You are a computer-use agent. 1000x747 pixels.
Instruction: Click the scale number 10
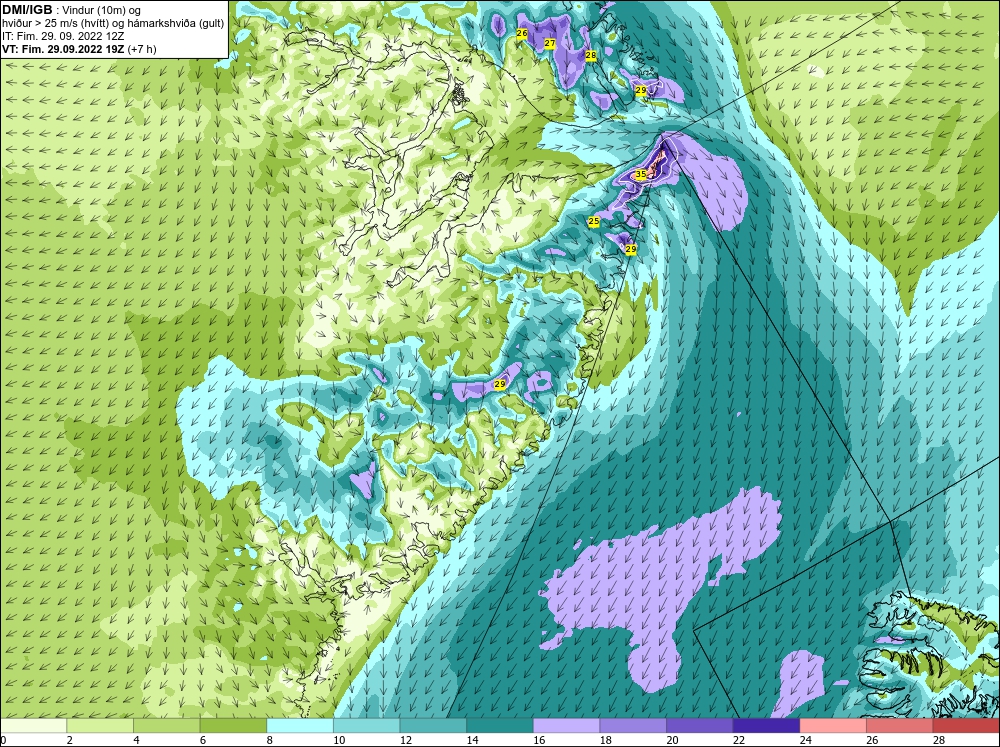tap(338, 740)
